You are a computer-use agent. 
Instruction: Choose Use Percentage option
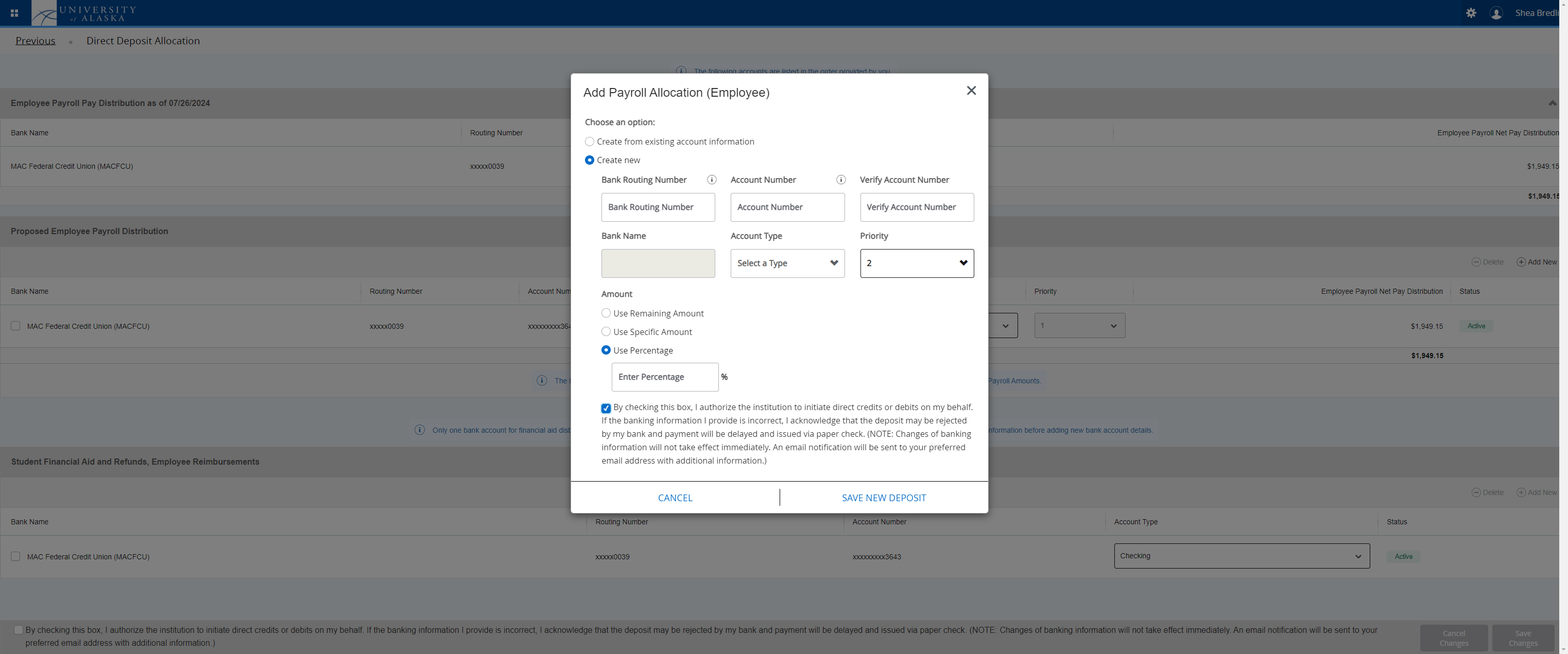pyautogui.click(x=606, y=350)
